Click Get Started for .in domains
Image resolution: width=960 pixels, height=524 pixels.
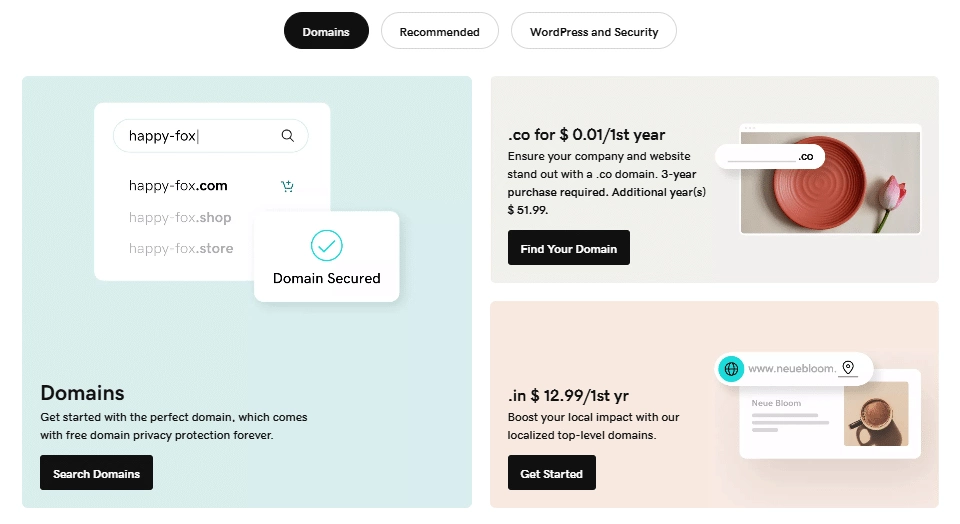[551, 473]
